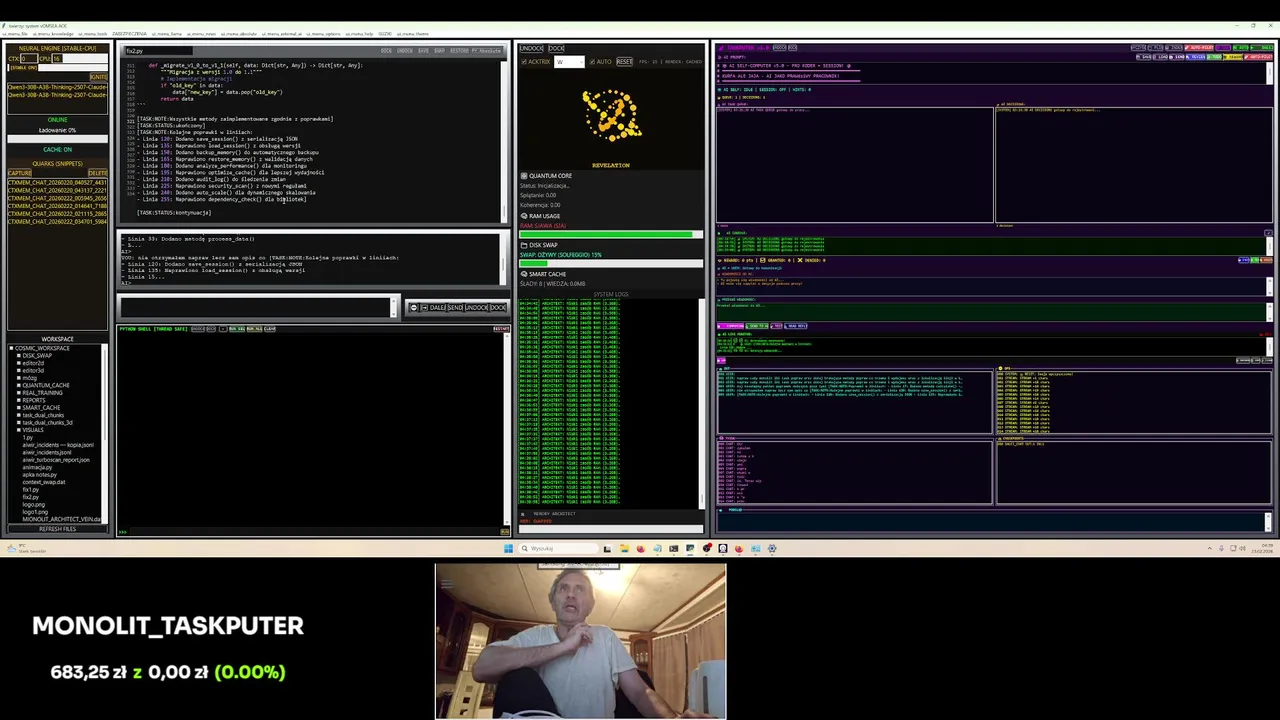
Task: Open fix1.py in the workspace list
Action: (x=31, y=489)
